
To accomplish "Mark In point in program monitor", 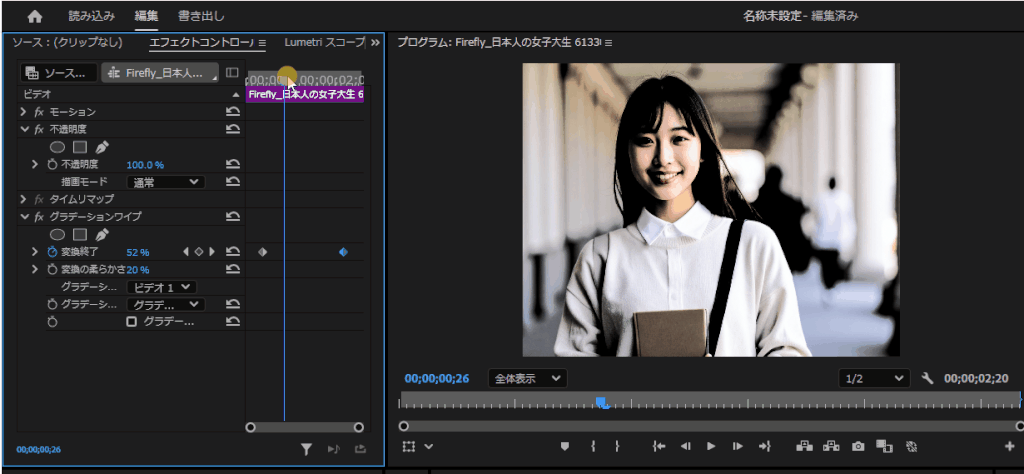I will 593,447.
